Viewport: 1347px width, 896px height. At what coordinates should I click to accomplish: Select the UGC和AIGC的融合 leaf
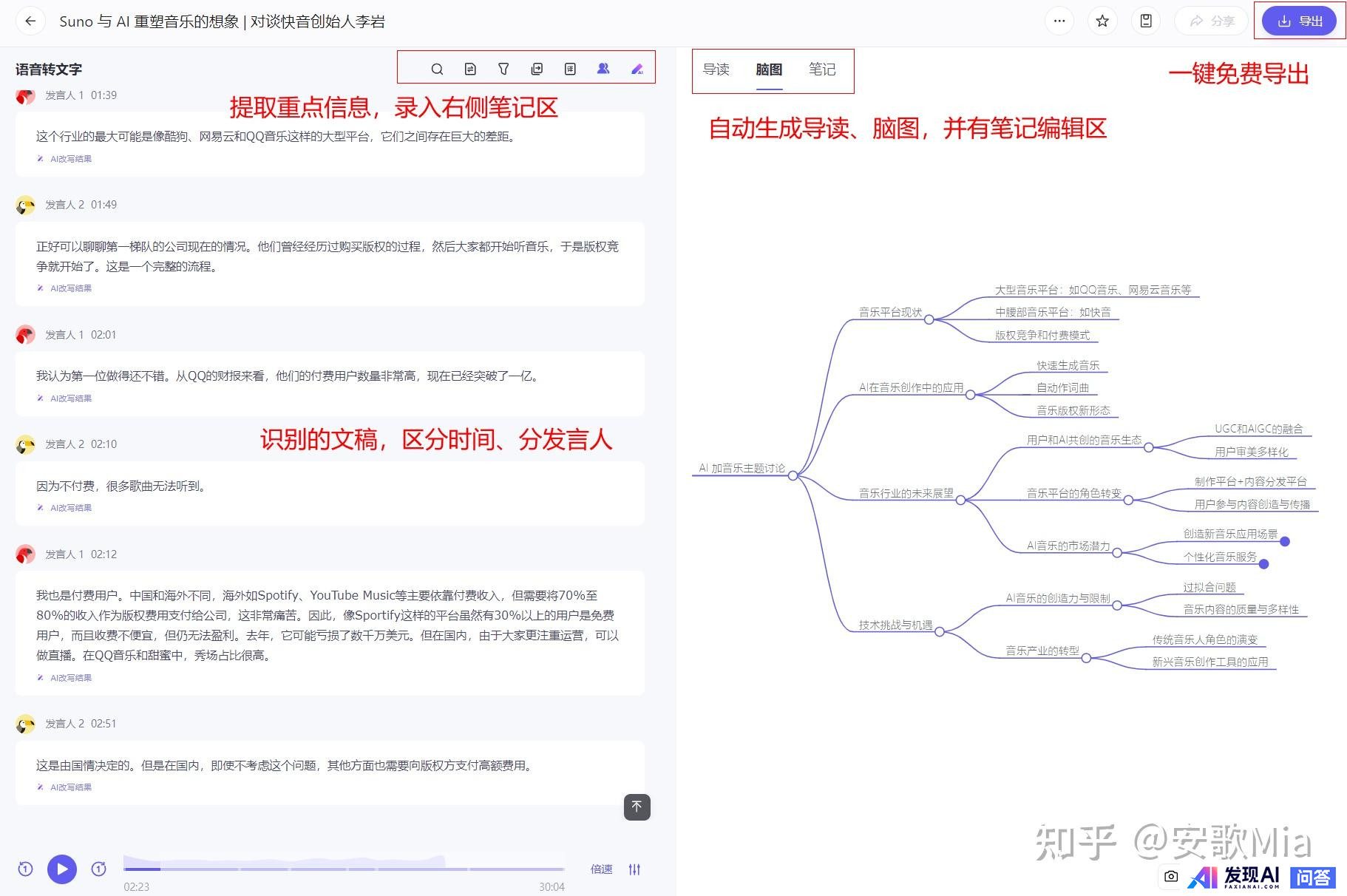1259,429
